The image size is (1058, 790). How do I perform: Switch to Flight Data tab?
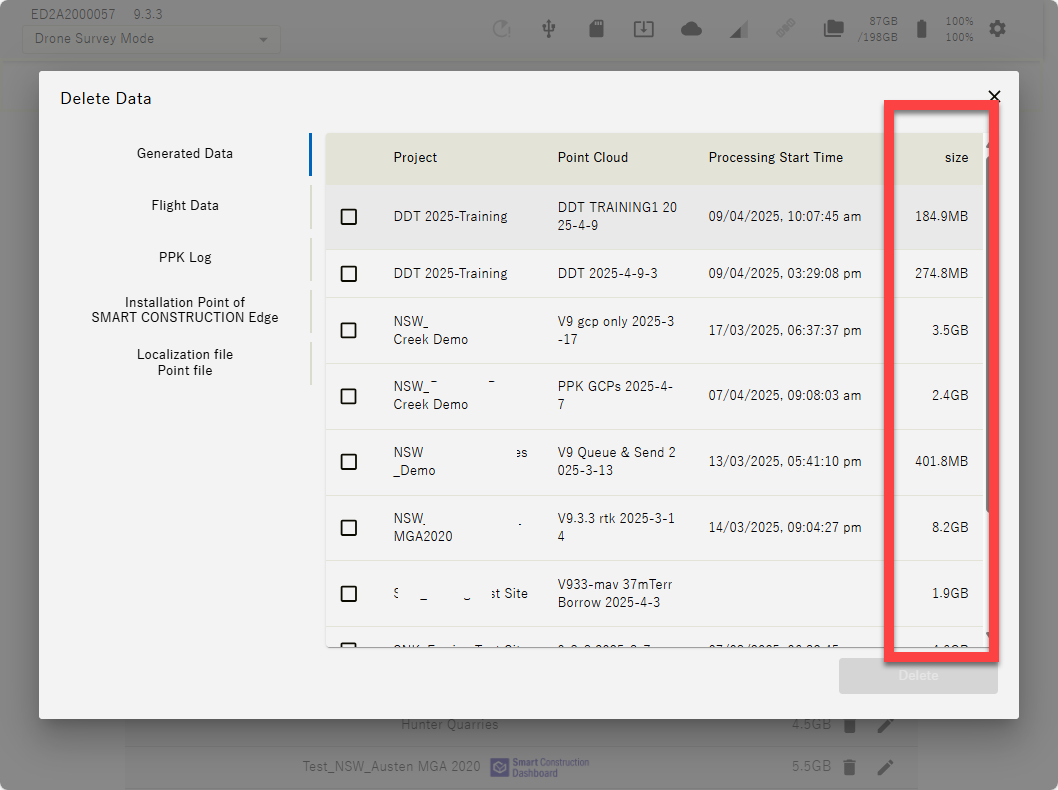coord(185,206)
